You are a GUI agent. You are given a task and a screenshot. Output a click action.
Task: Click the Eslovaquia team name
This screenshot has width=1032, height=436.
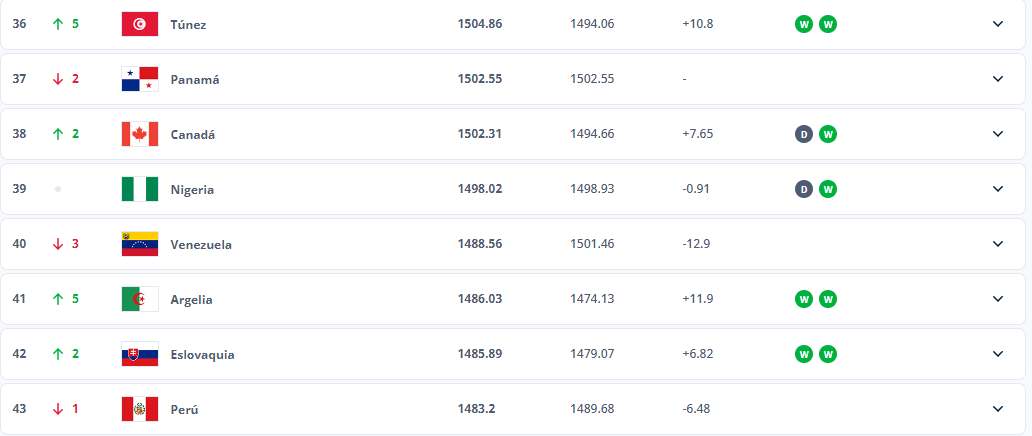pyautogui.click(x=203, y=355)
